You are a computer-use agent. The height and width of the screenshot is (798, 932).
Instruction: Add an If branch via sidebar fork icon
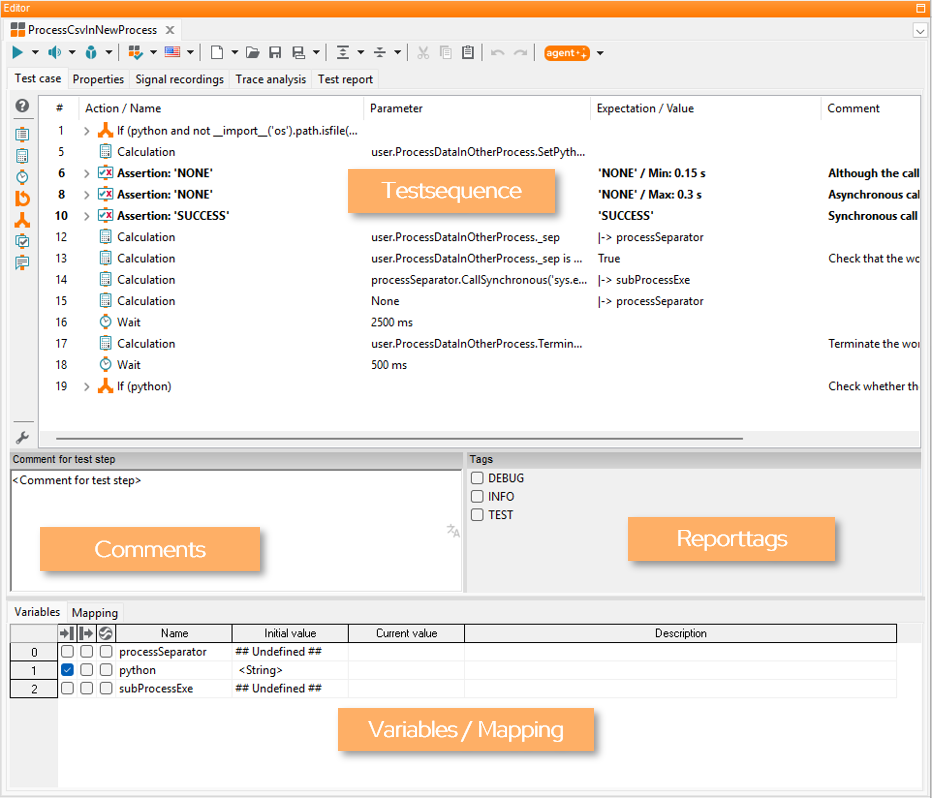23,219
